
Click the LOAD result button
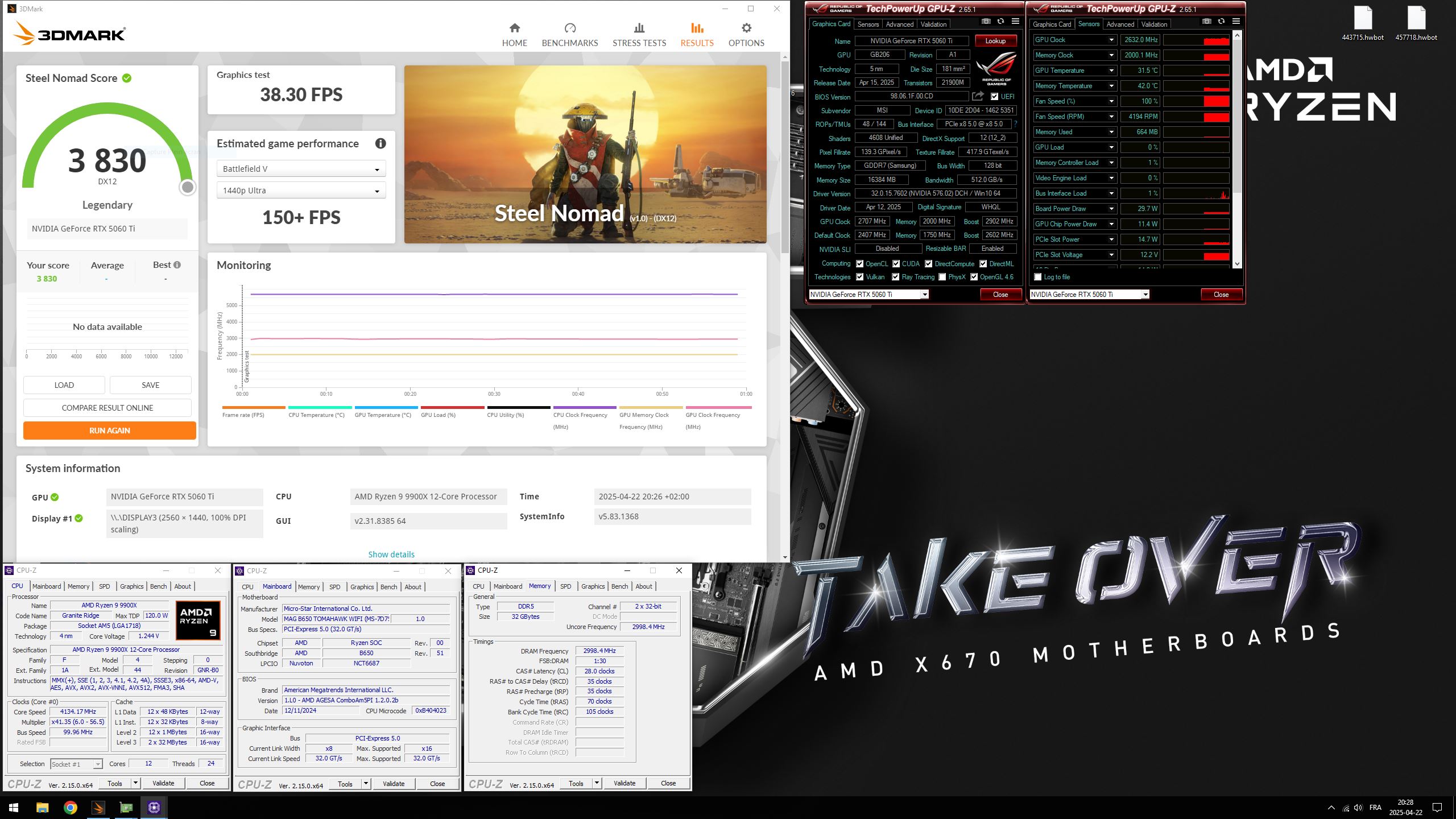(x=64, y=385)
